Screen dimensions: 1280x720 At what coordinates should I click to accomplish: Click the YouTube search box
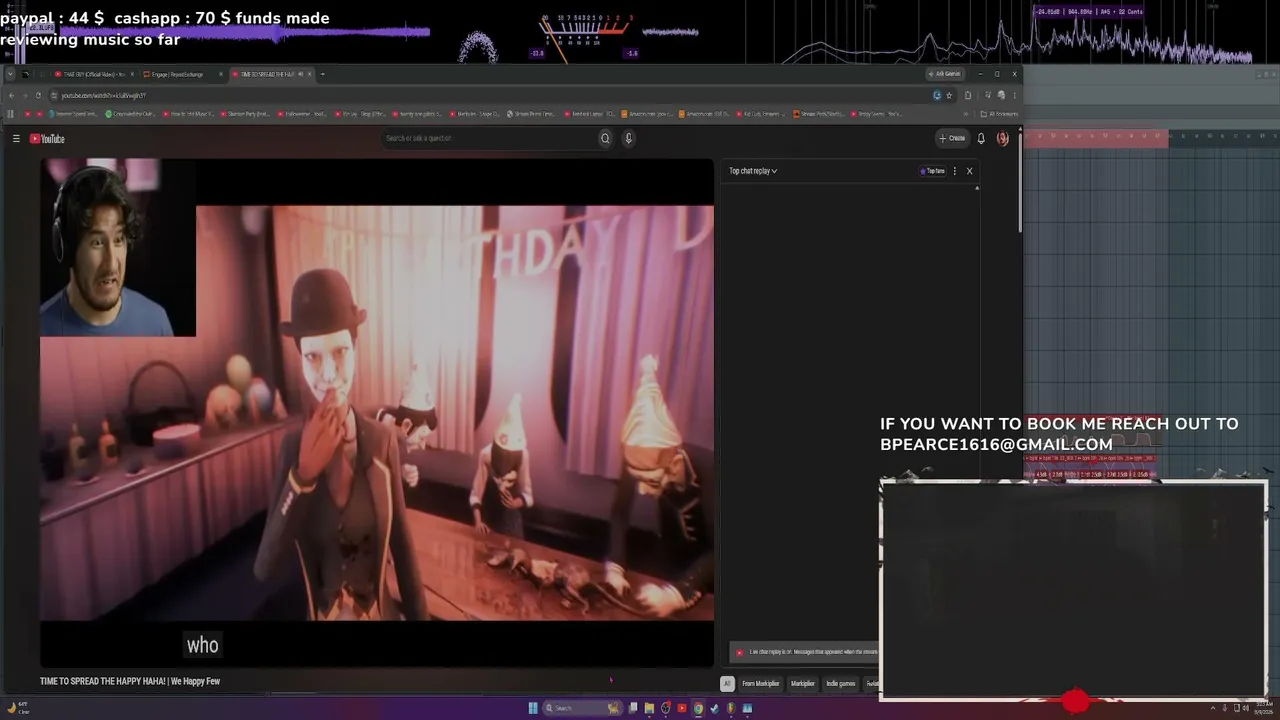click(490, 138)
